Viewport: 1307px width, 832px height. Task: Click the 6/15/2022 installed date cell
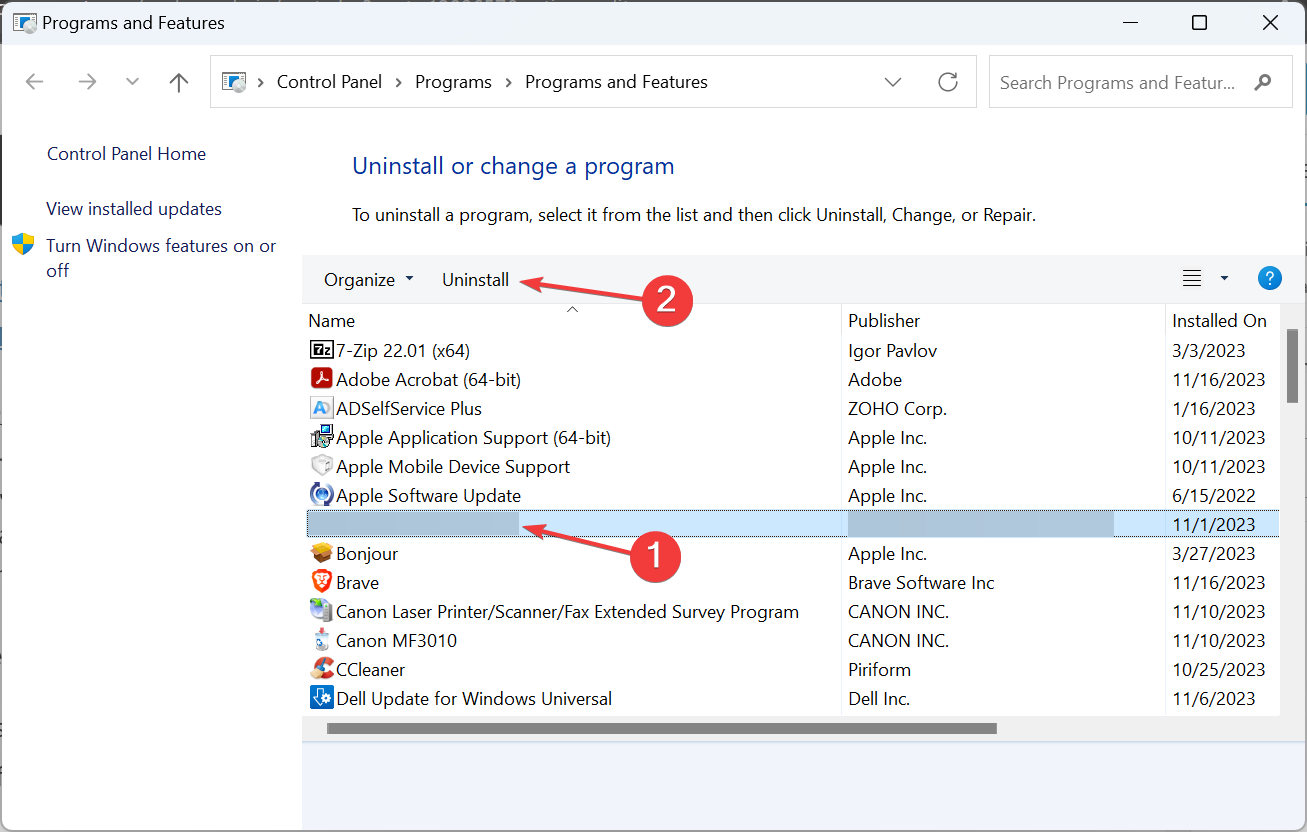click(x=1214, y=496)
